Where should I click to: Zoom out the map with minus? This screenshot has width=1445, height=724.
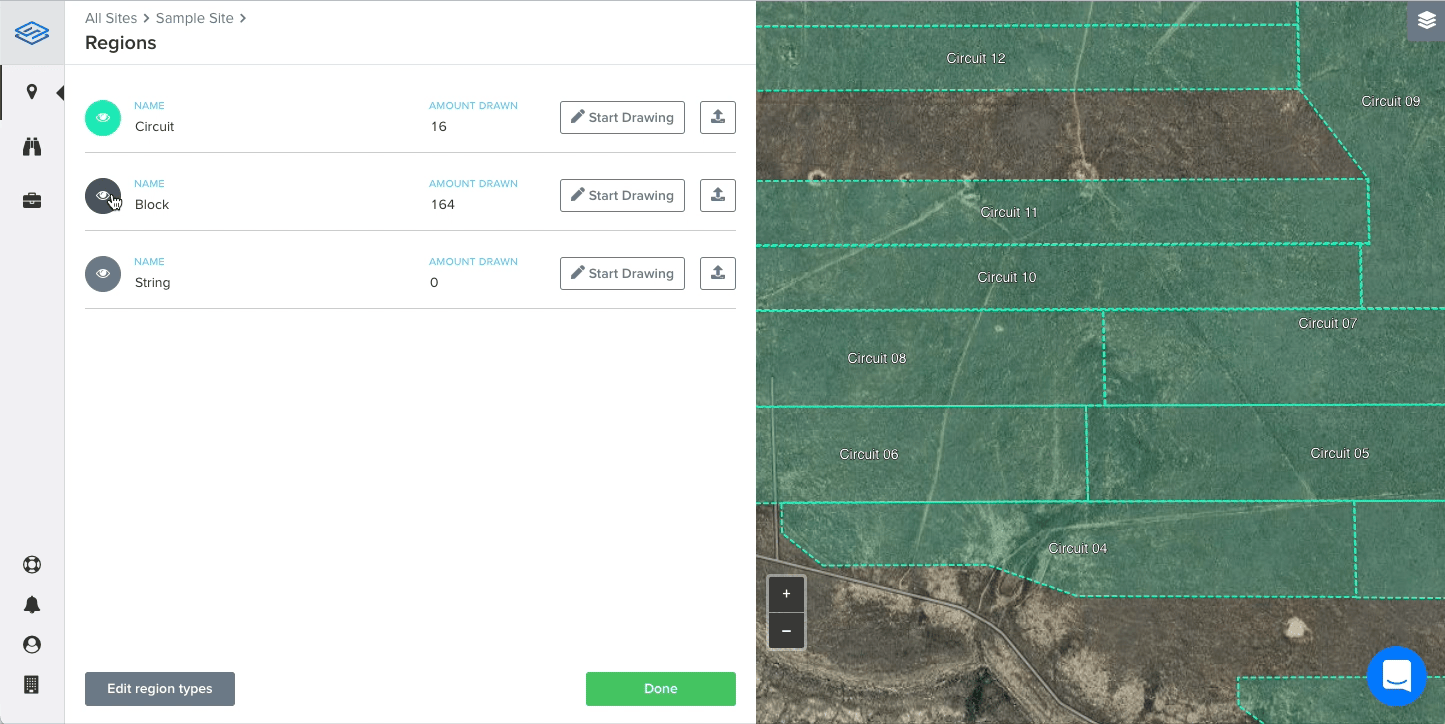pos(786,631)
